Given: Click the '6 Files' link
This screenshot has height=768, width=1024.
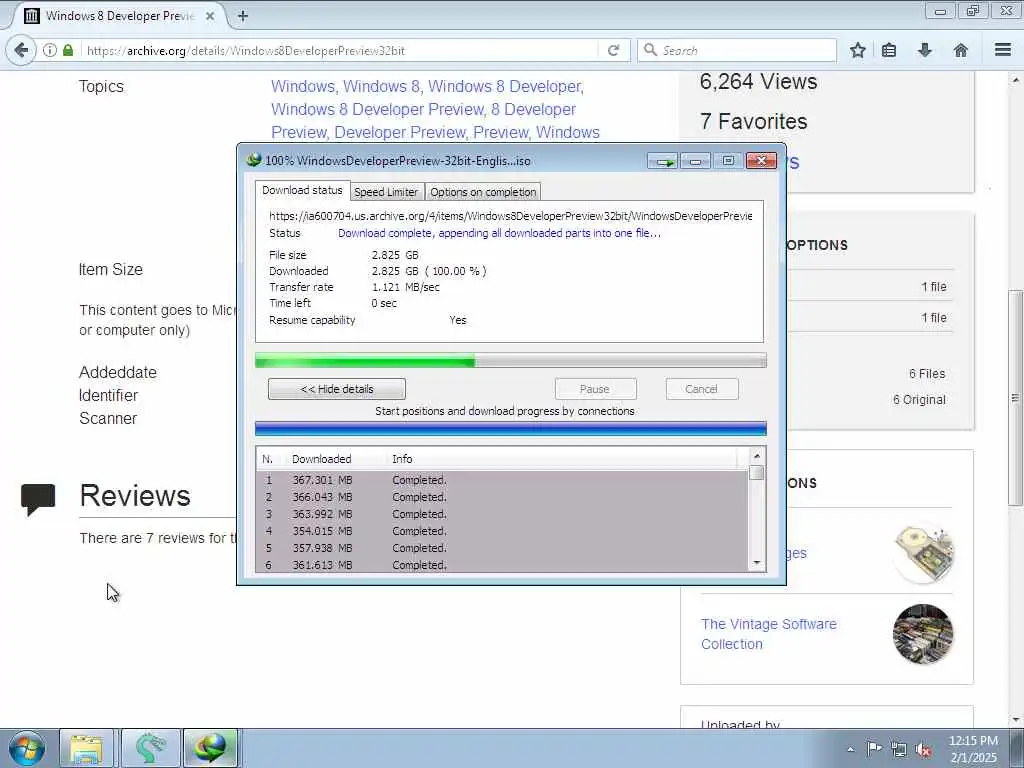Looking at the screenshot, I should (927, 374).
